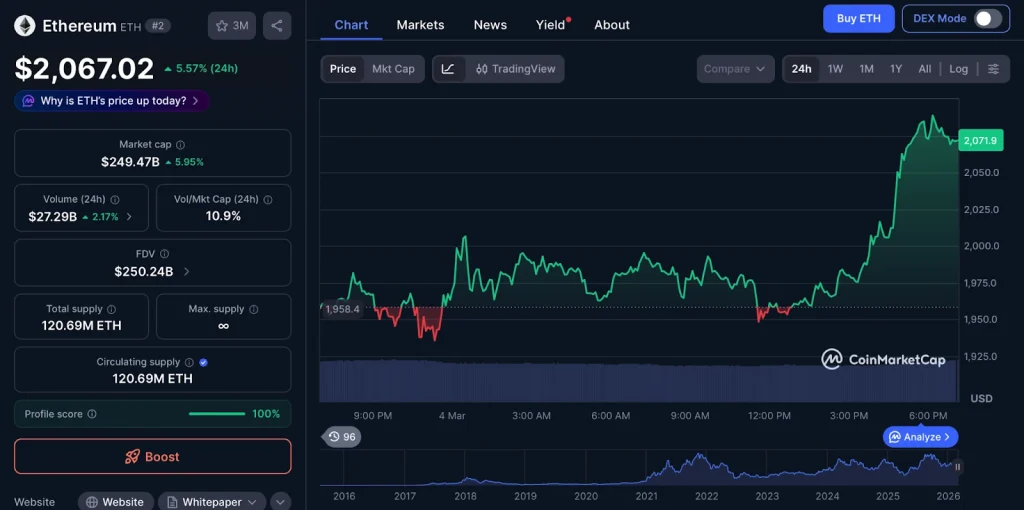Click the historical mini chart range selector
Viewport: 1024px width, 510px height.
click(x=639, y=468)
